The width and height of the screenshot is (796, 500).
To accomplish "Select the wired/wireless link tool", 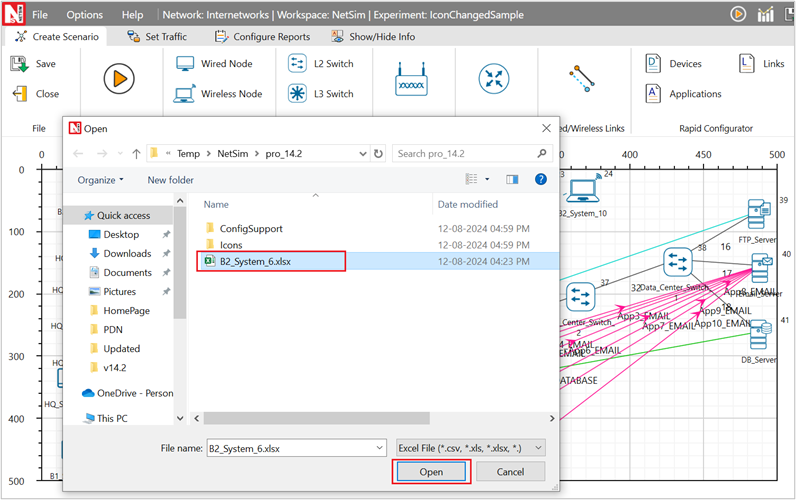I will tap(582, 79).
